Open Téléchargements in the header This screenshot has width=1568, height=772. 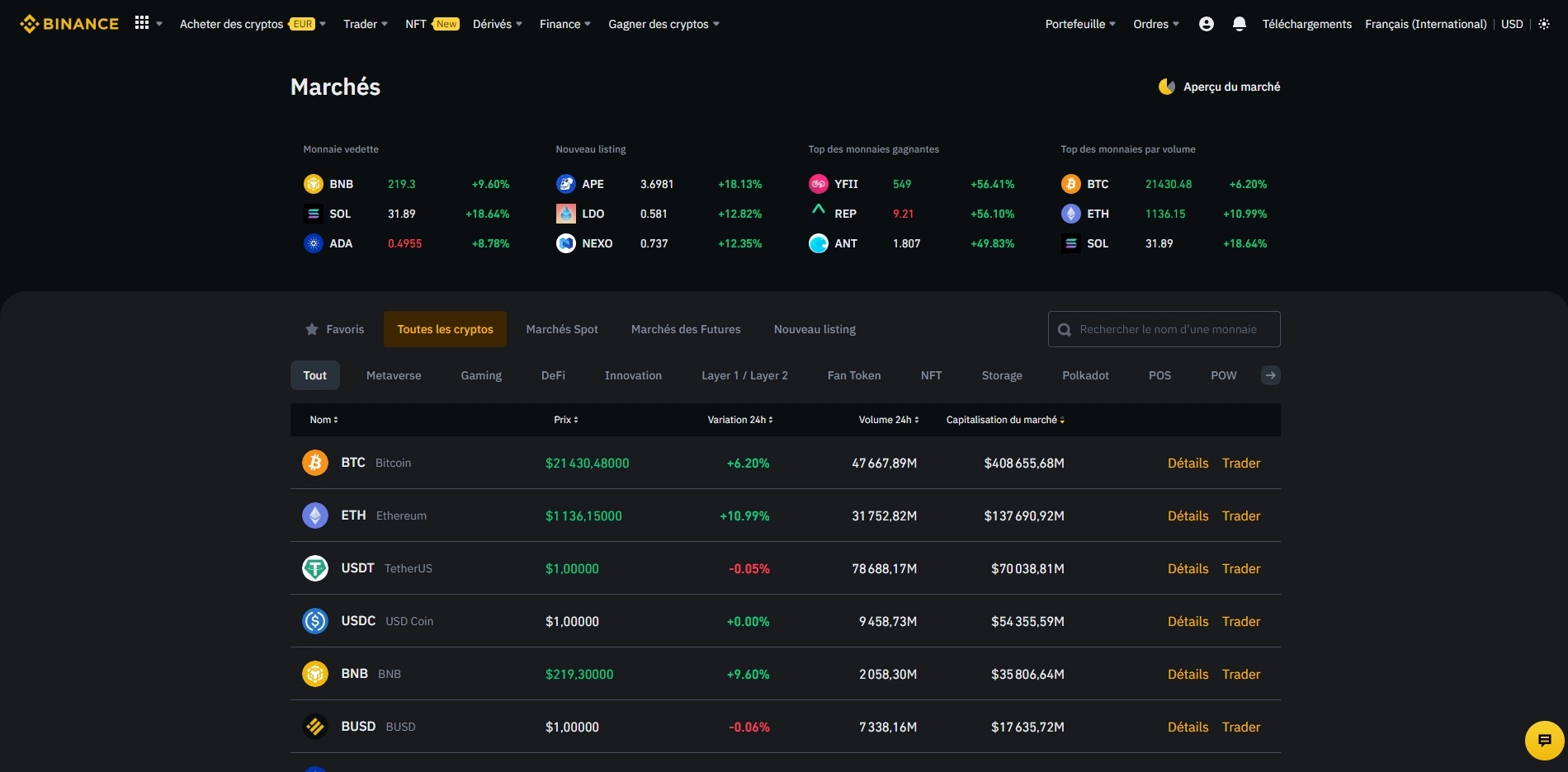(x=1307, y=24)
